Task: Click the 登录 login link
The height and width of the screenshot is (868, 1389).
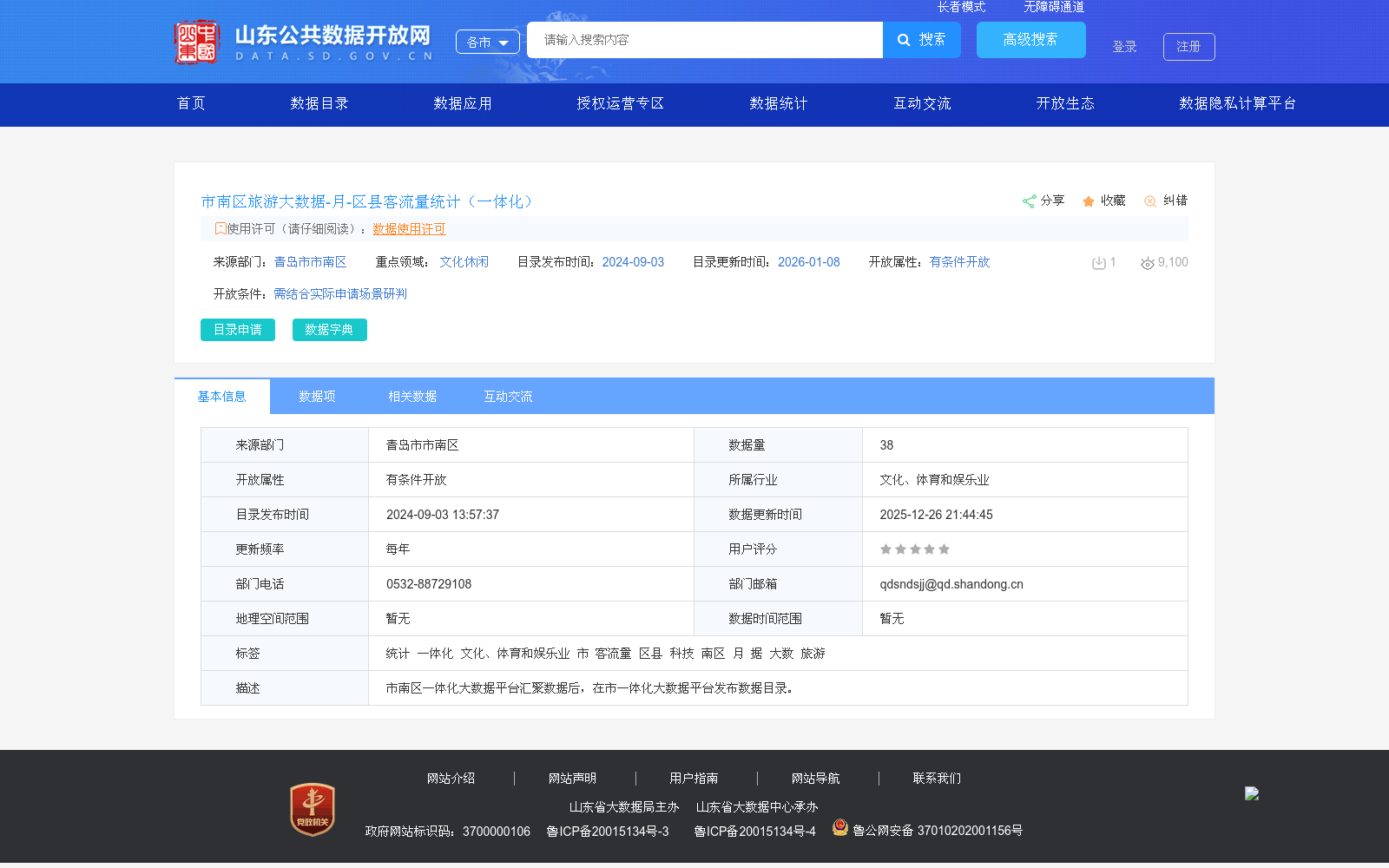Action: tap(1125, 47)
